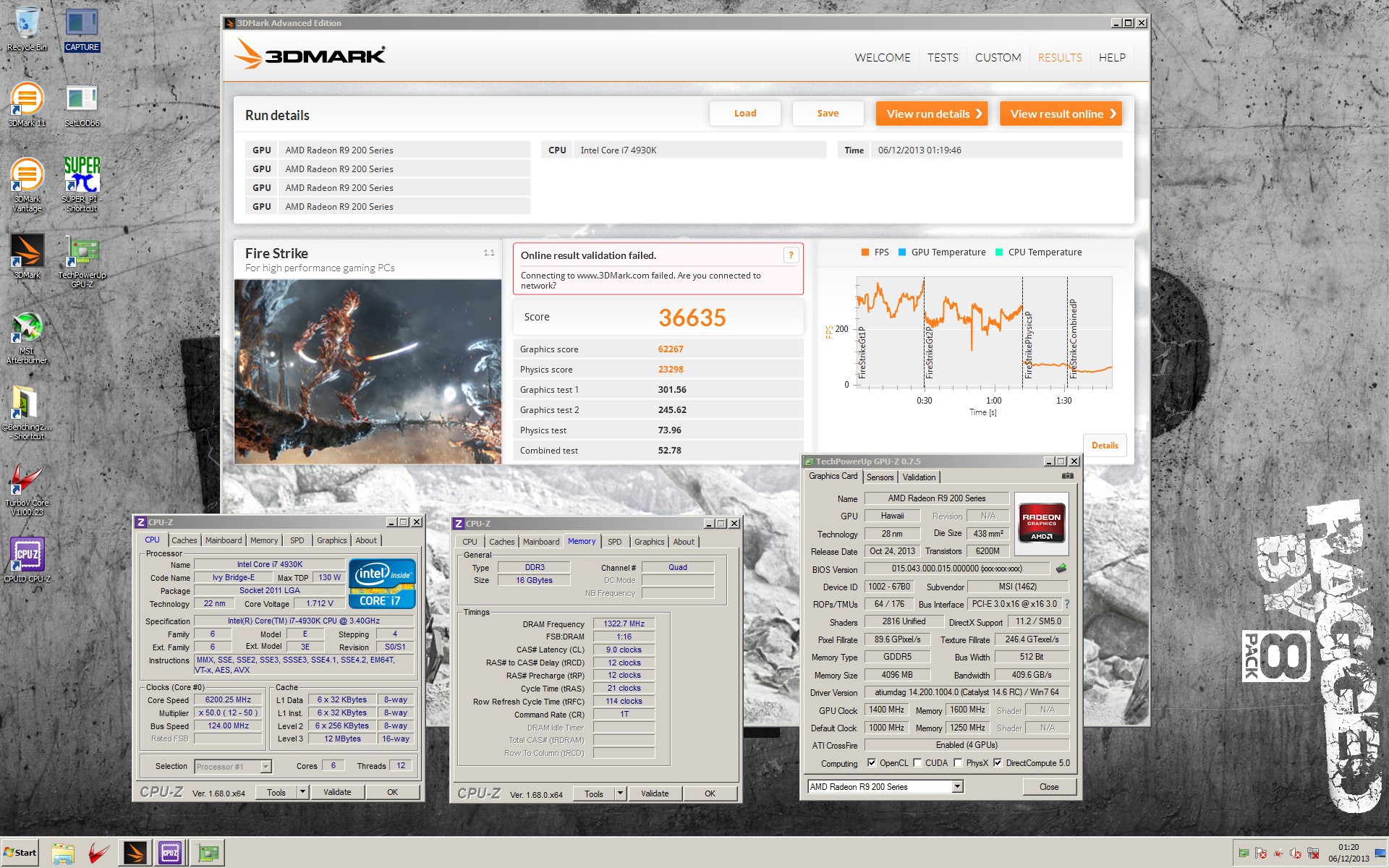This screenshot has width=1389, height=868.
Task: Click View run details button
Action: click(932, 114)
